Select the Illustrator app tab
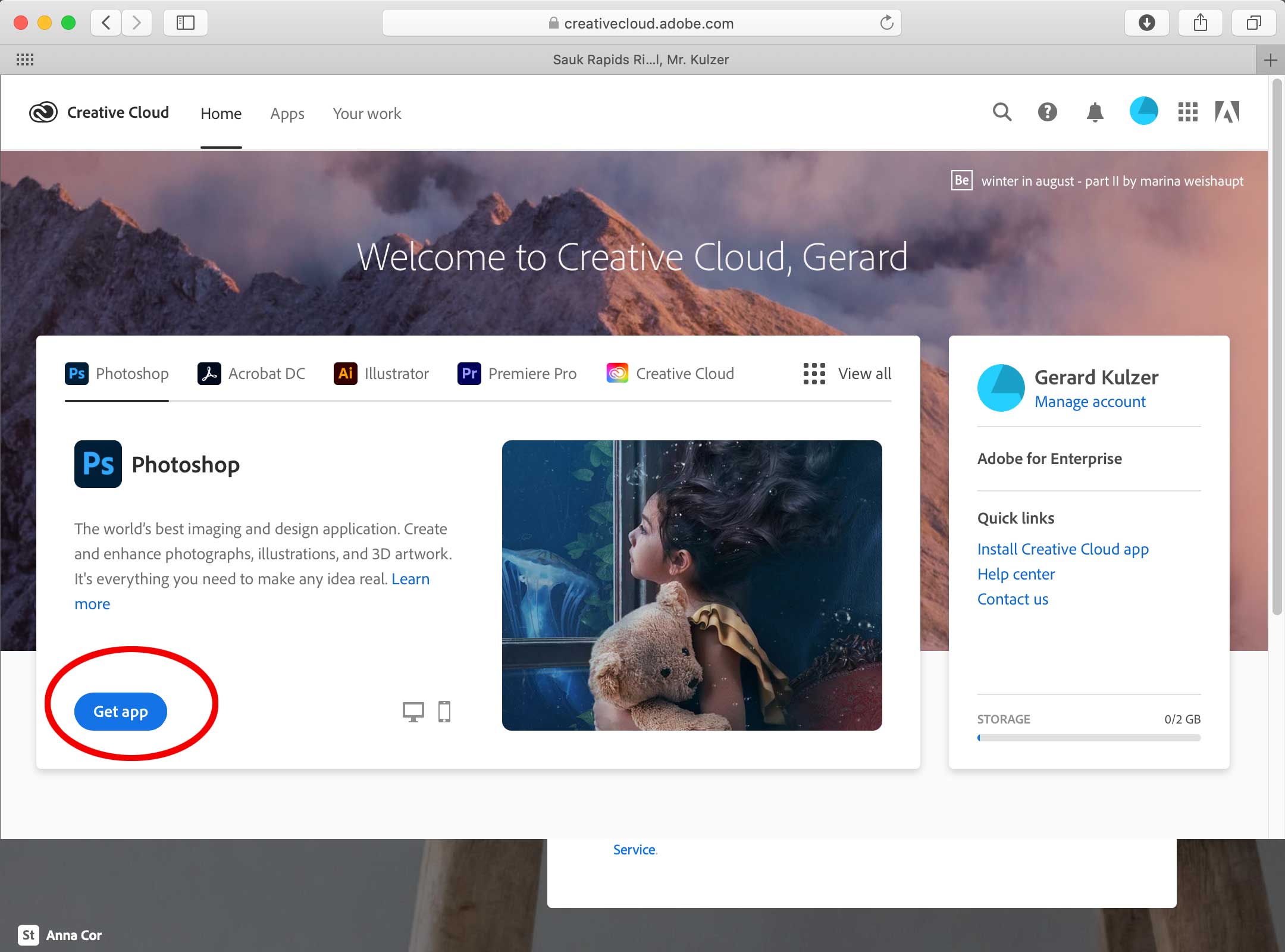 click(x=381, y=374)
